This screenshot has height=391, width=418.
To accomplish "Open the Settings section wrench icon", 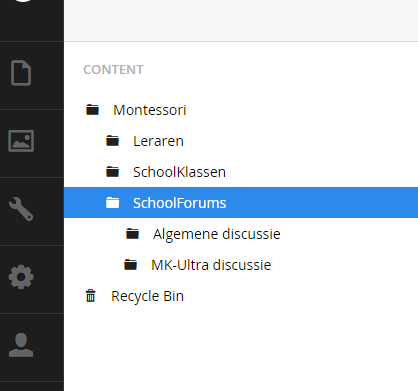I will click(21, 209).
